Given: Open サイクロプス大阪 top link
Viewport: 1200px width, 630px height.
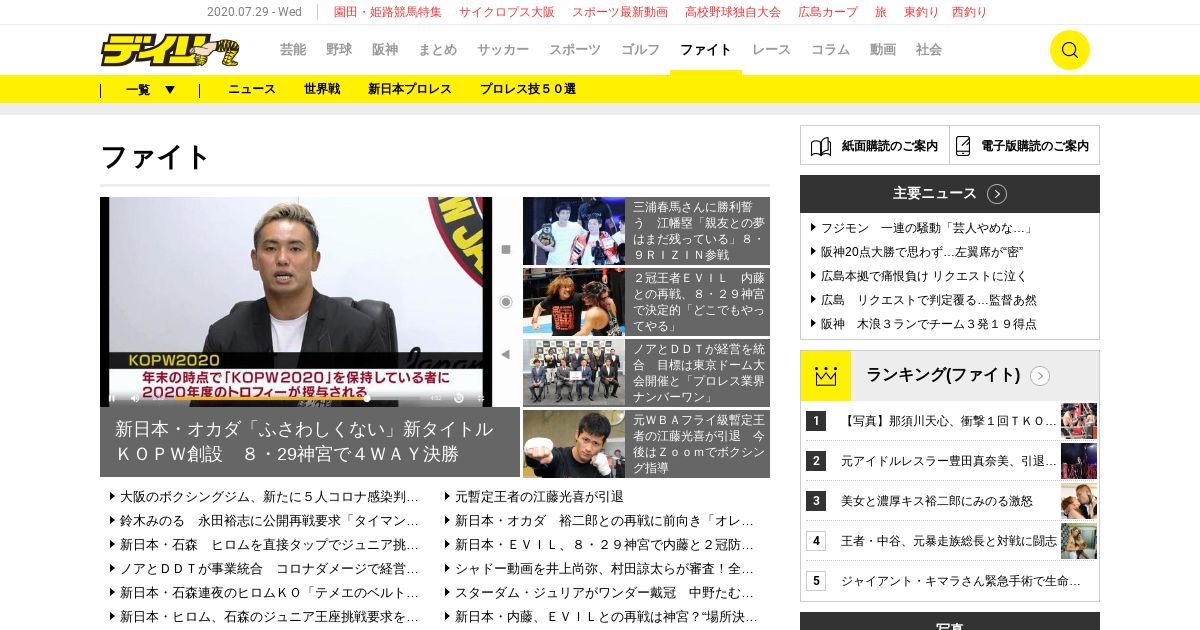Looking at the screenshot, I should [x=507, y=12].
